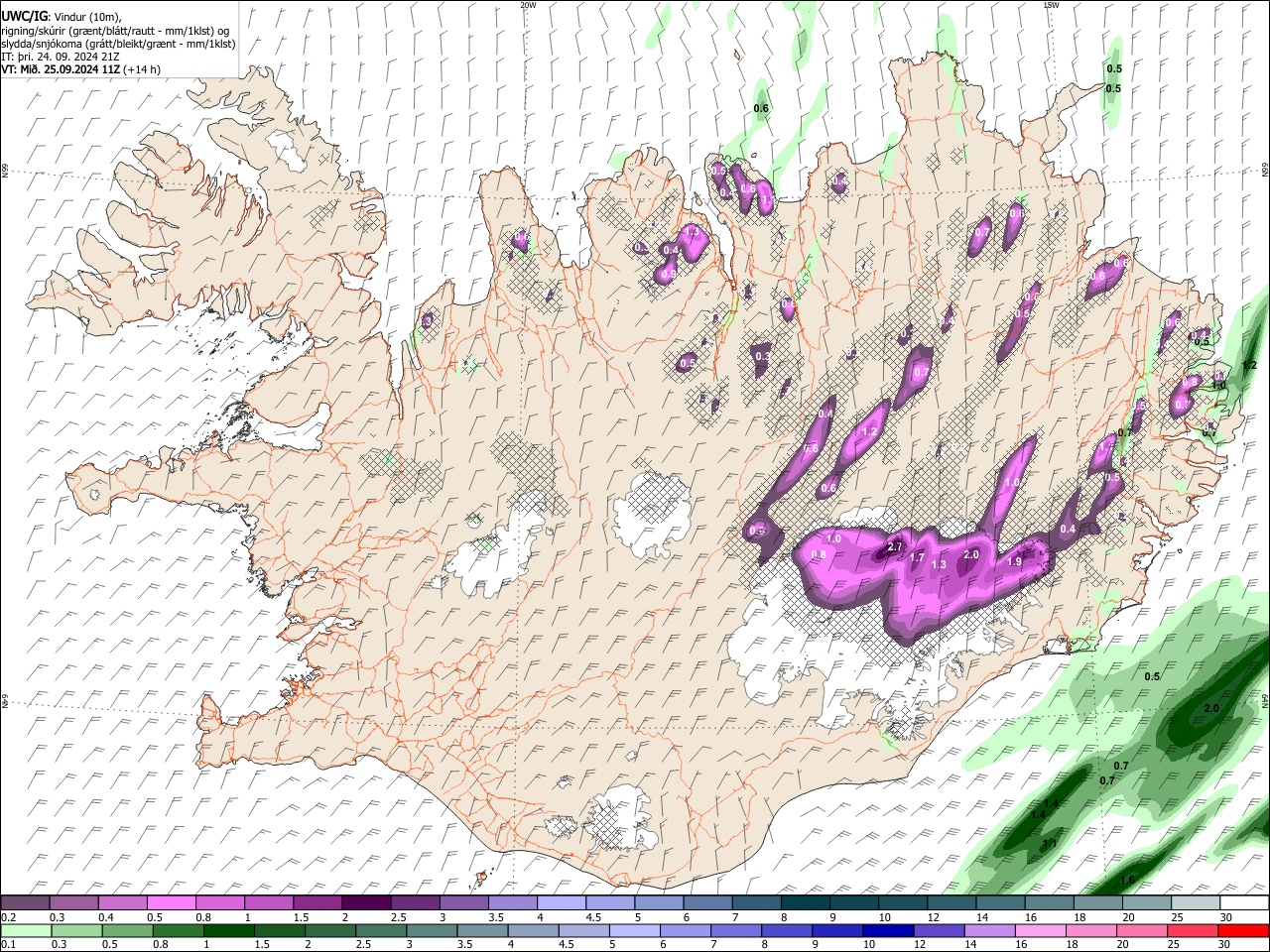The height and width of the screenshot is (952, 1270).
Task: Click the 'UWC/IG' title text
Action: pos(24,16)
